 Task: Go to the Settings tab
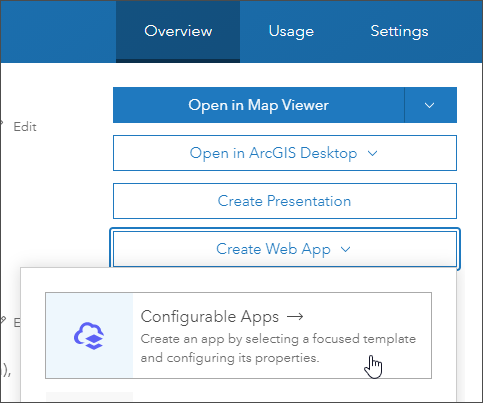pos(399,31)
